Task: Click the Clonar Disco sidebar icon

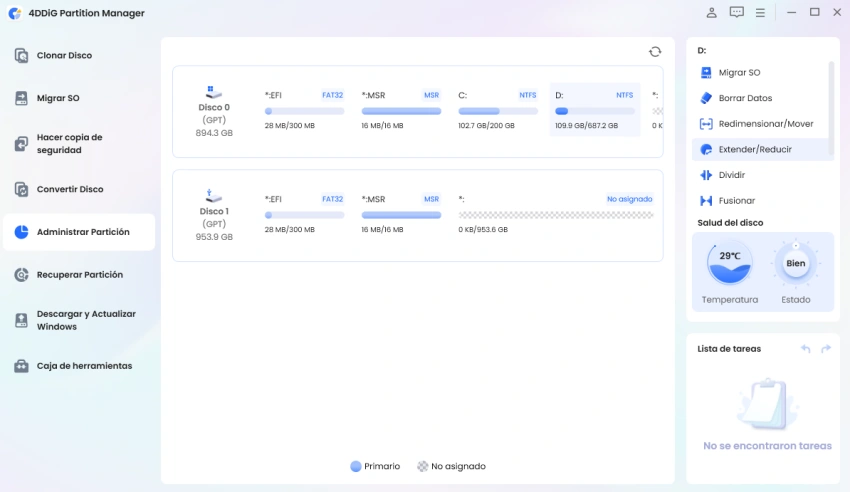Action: (x=21, y=55)
